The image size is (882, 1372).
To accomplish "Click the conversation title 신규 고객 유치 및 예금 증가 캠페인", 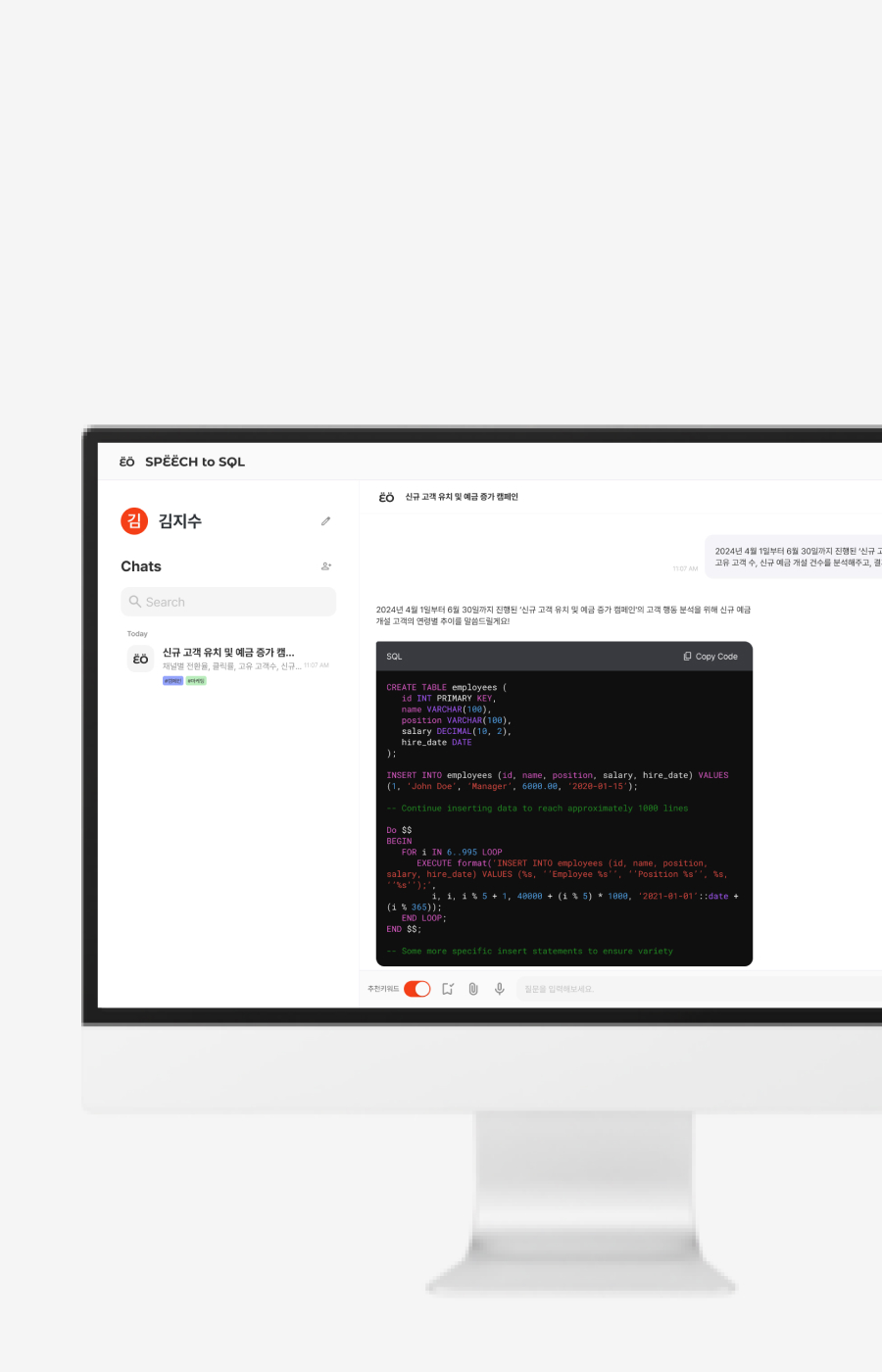I will [462, 497].
